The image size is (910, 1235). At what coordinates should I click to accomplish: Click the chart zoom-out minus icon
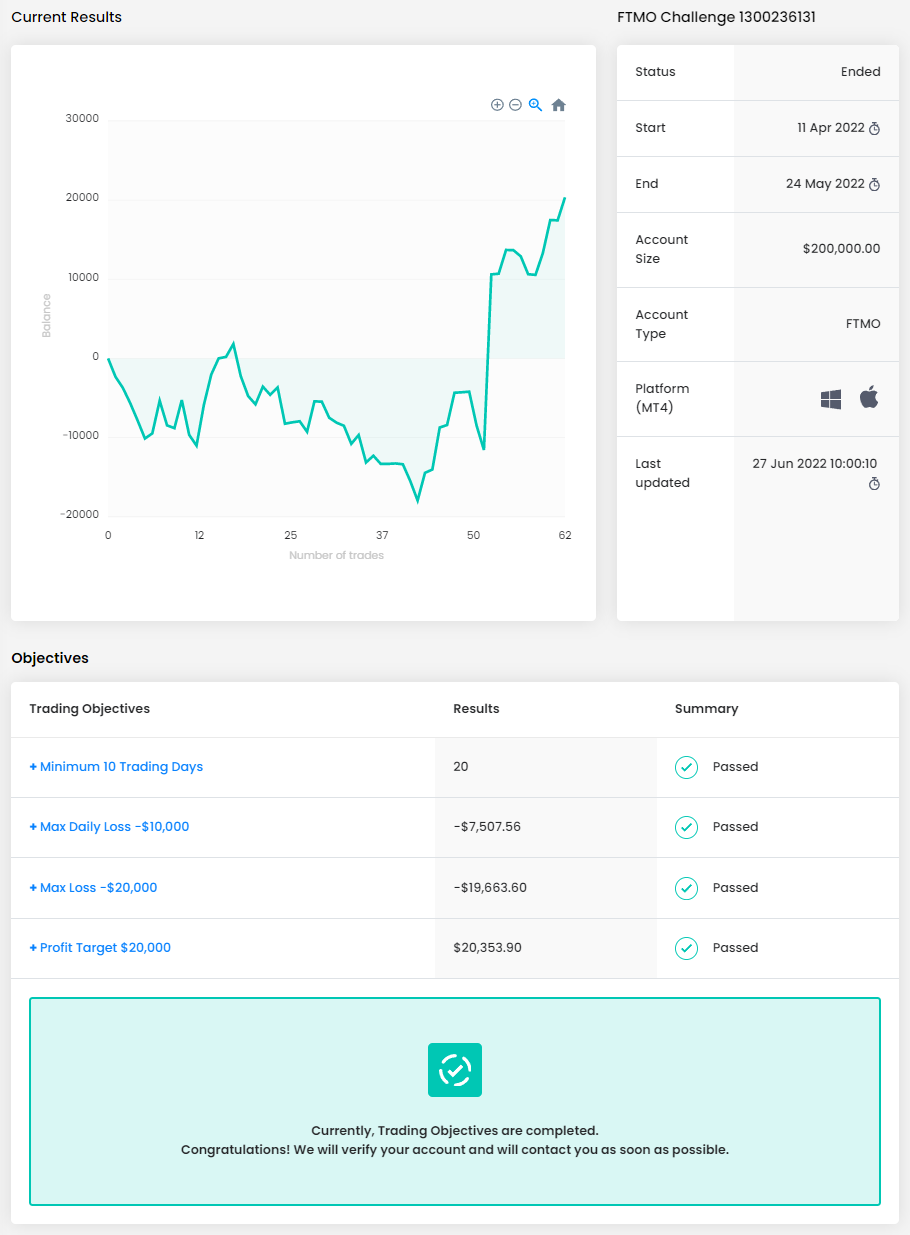(515, 105)
